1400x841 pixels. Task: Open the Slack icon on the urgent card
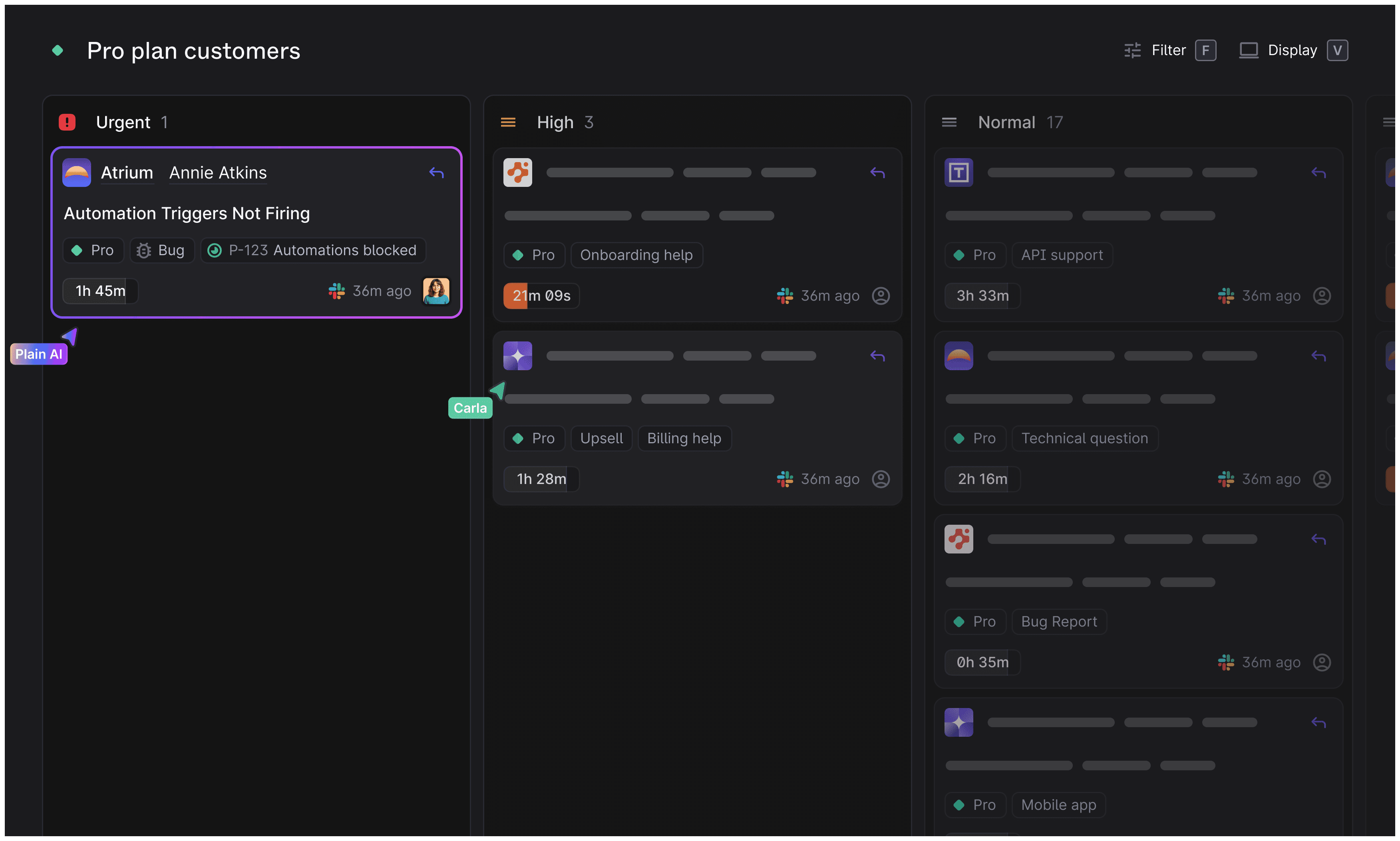click(x=336, y=291)
